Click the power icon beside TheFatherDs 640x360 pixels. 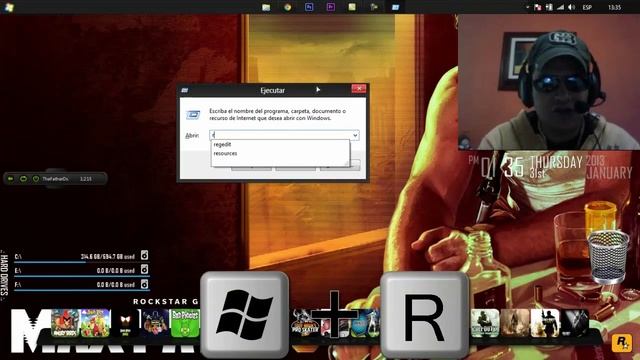(x=36, y=179)
